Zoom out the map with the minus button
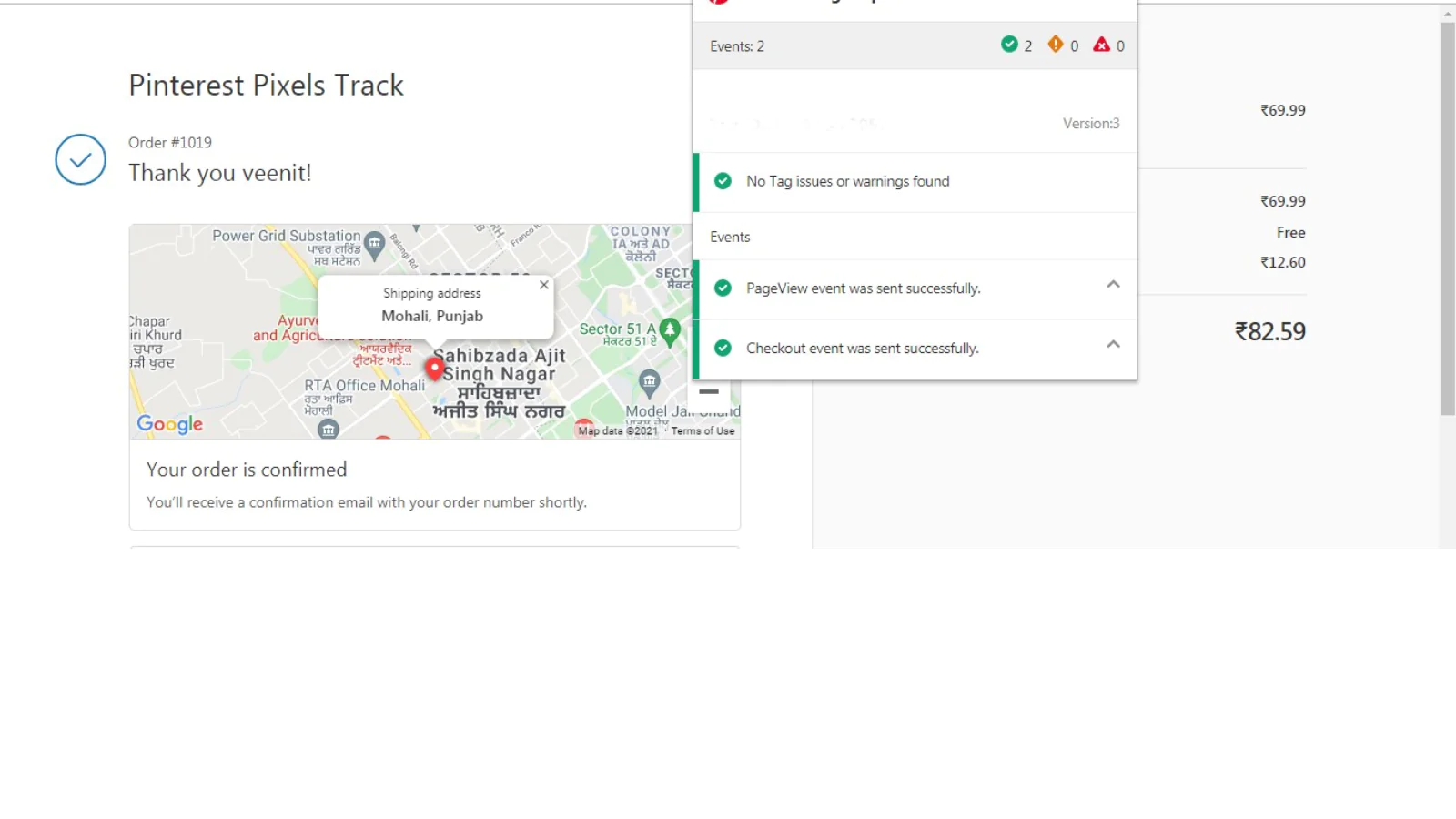Screen dimensions: 1456x819 pyautogui.click(x=709, y=391)
